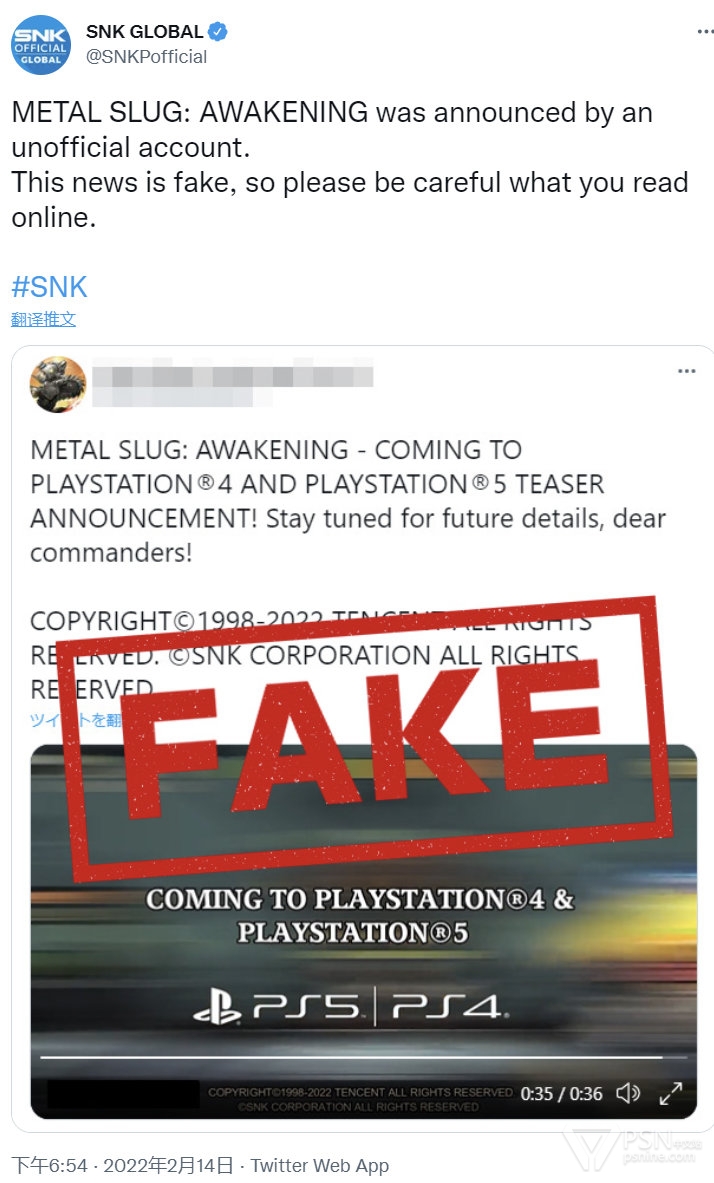Click SNK GLOBAL display name
This screenshot has height=1183, width=714.
point(144,32)
